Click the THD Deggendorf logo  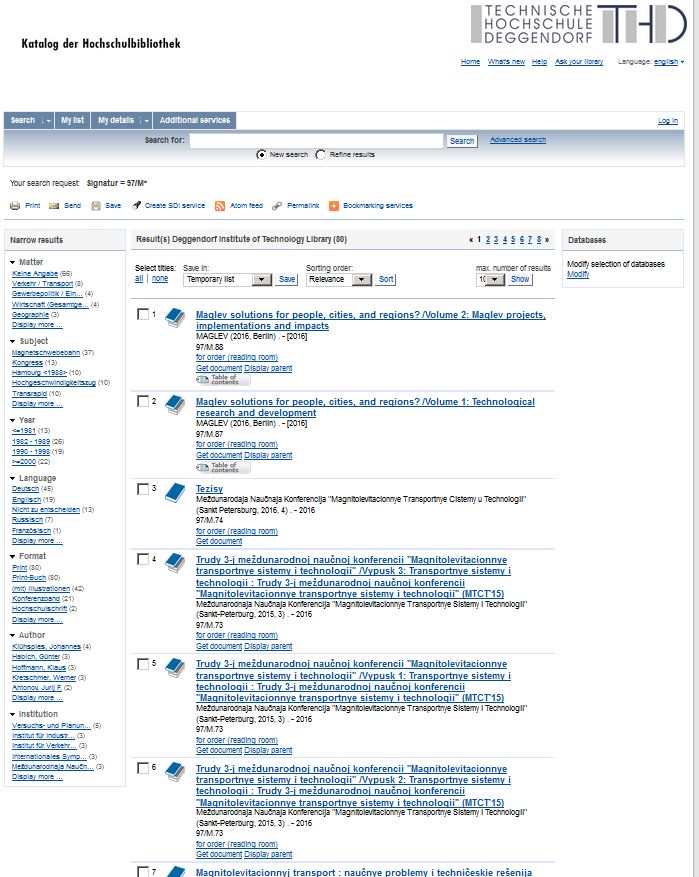pos(578,24)
